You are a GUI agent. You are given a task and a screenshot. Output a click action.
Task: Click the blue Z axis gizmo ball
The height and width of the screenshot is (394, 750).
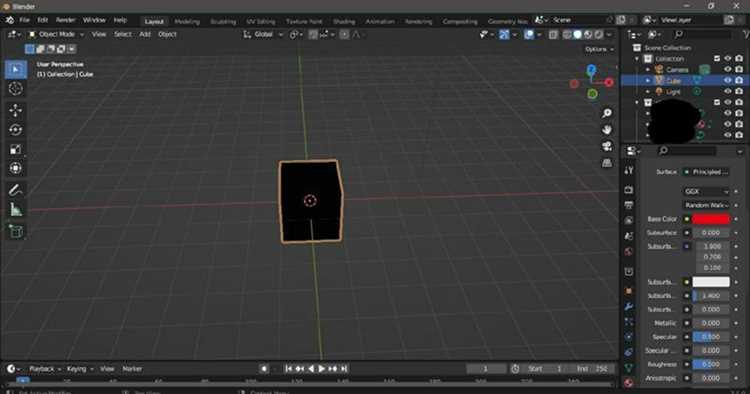592,70
